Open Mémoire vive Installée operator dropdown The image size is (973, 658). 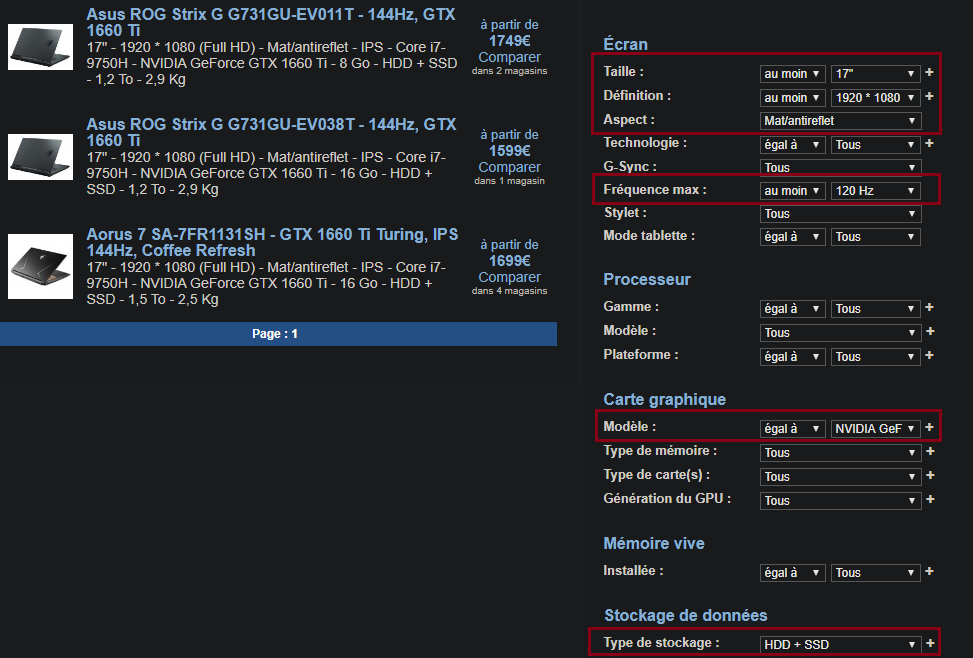point(792,573)
